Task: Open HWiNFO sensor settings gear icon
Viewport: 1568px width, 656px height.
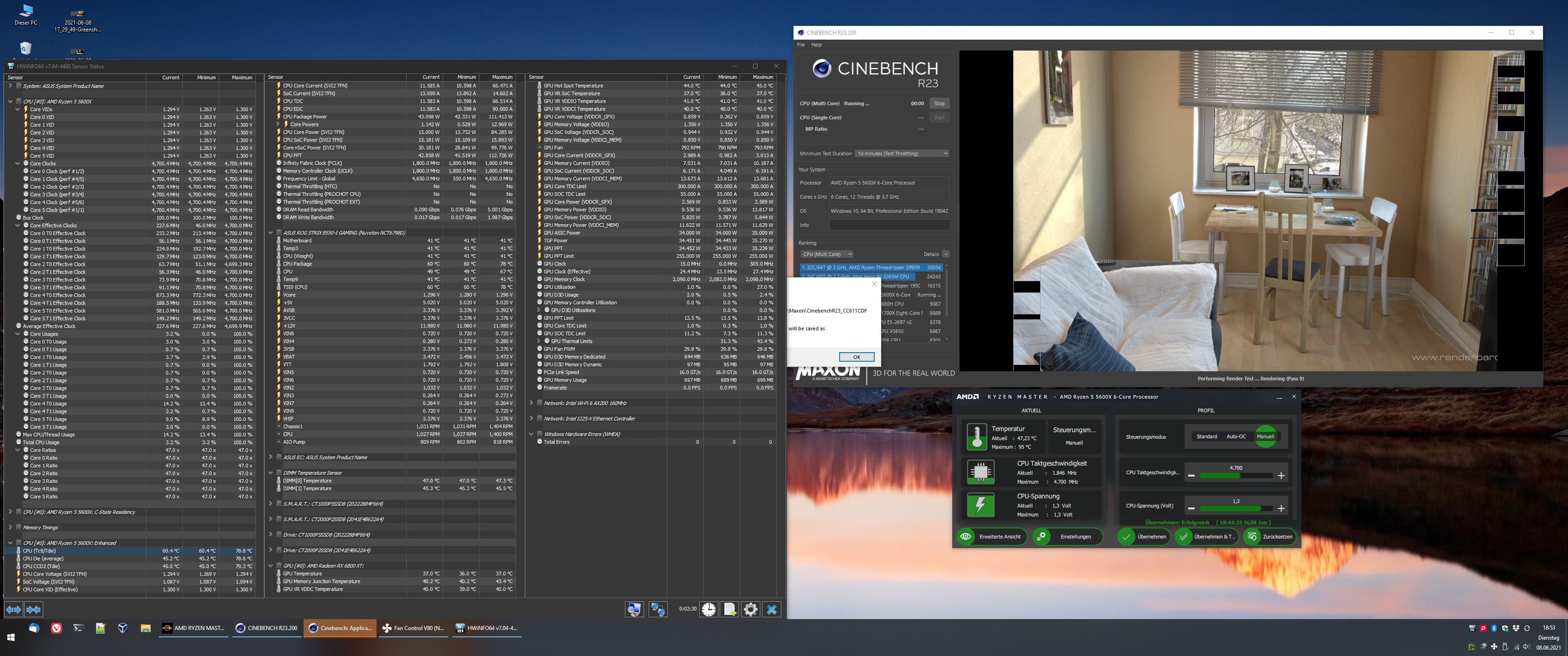Action: coord(751,609)
